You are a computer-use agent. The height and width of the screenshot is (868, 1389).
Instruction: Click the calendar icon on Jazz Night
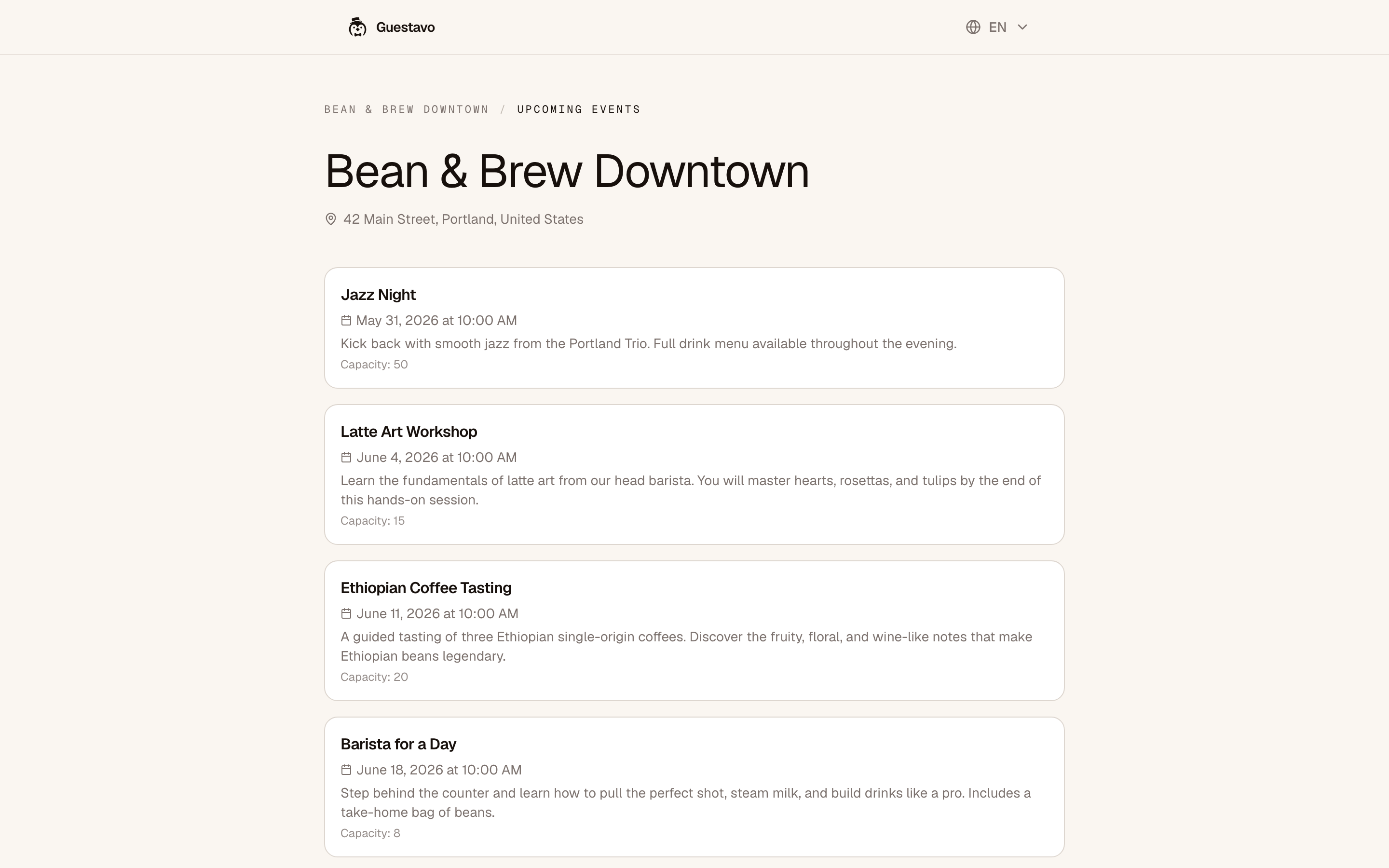click(x=346, y=320)
